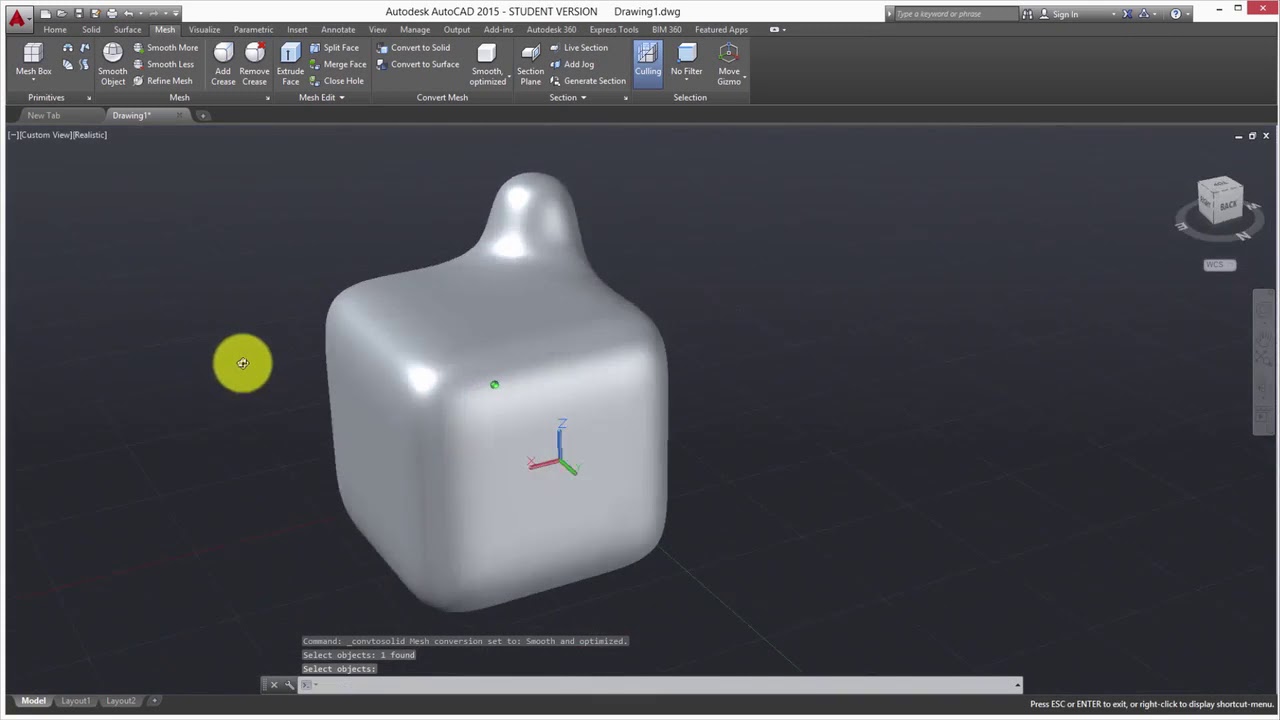
Task: Click the Split Face tool
Action: coord(334,48)
